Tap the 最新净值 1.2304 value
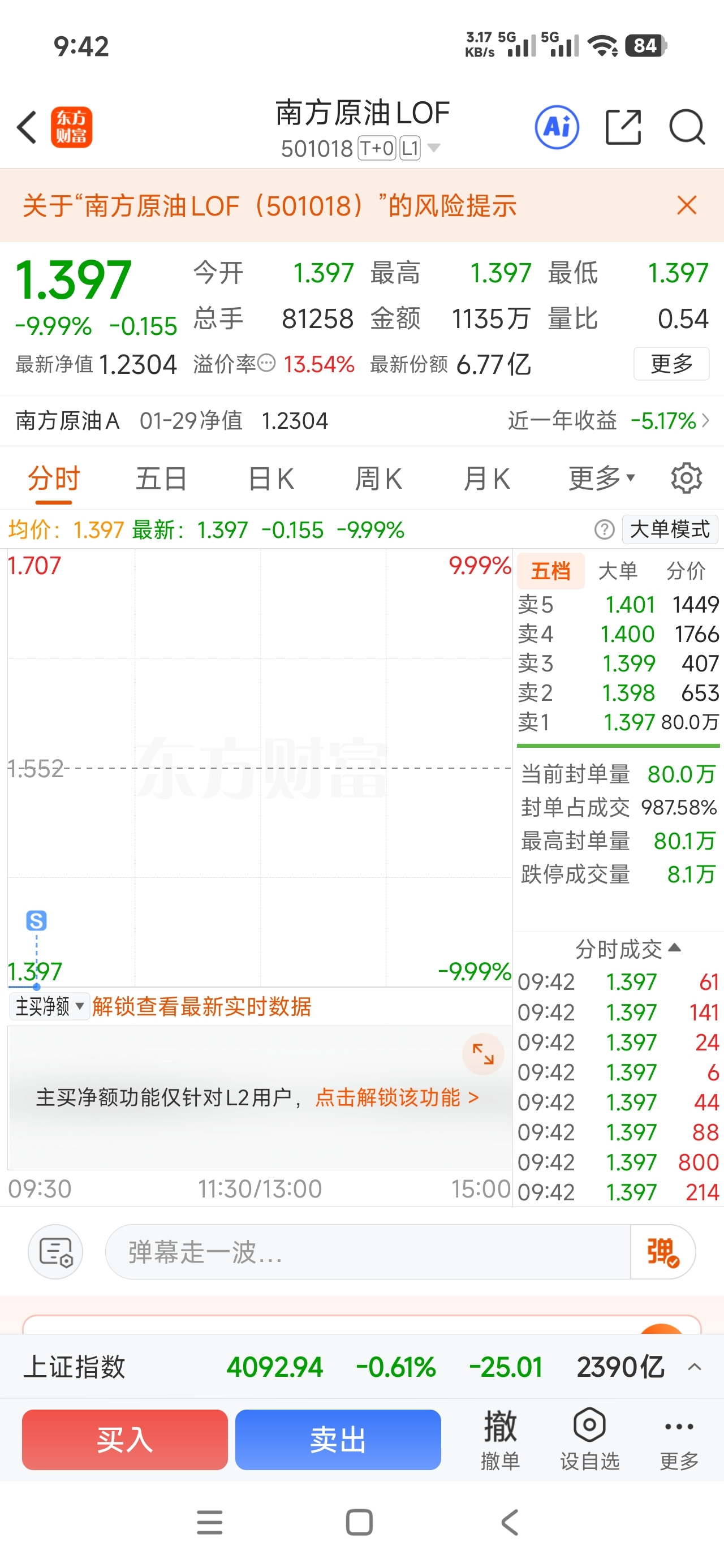 coord(137,364)
